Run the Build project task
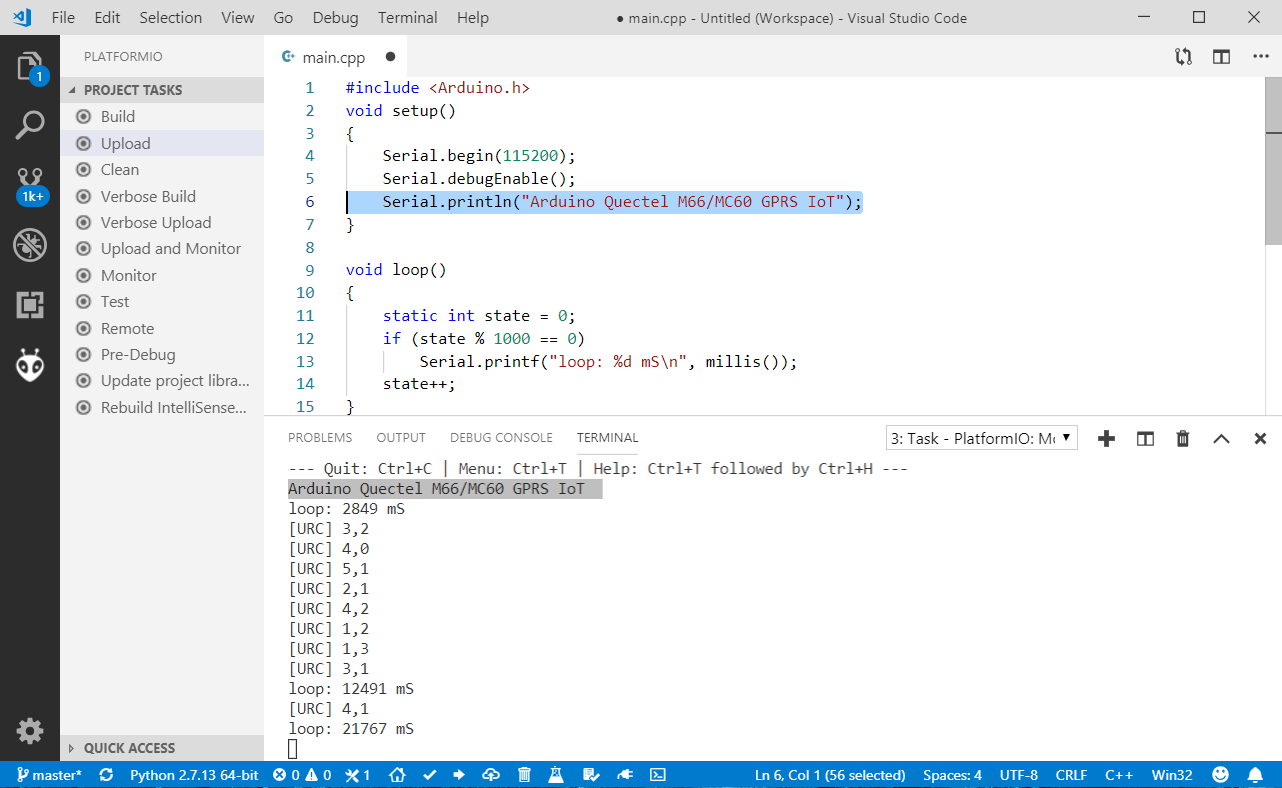This screenshot has height=788, width=1282. [x=162, y=117]
